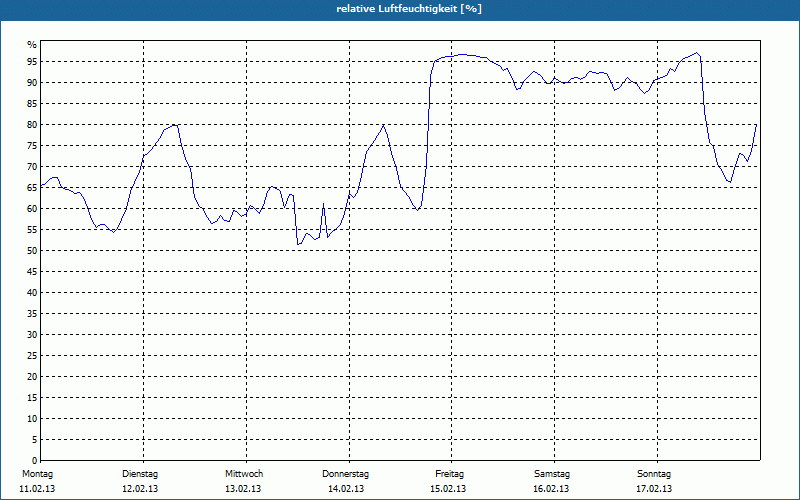Select the '70' y-axis label
This screenshot has width=800, height=500.
click(32, 167)
